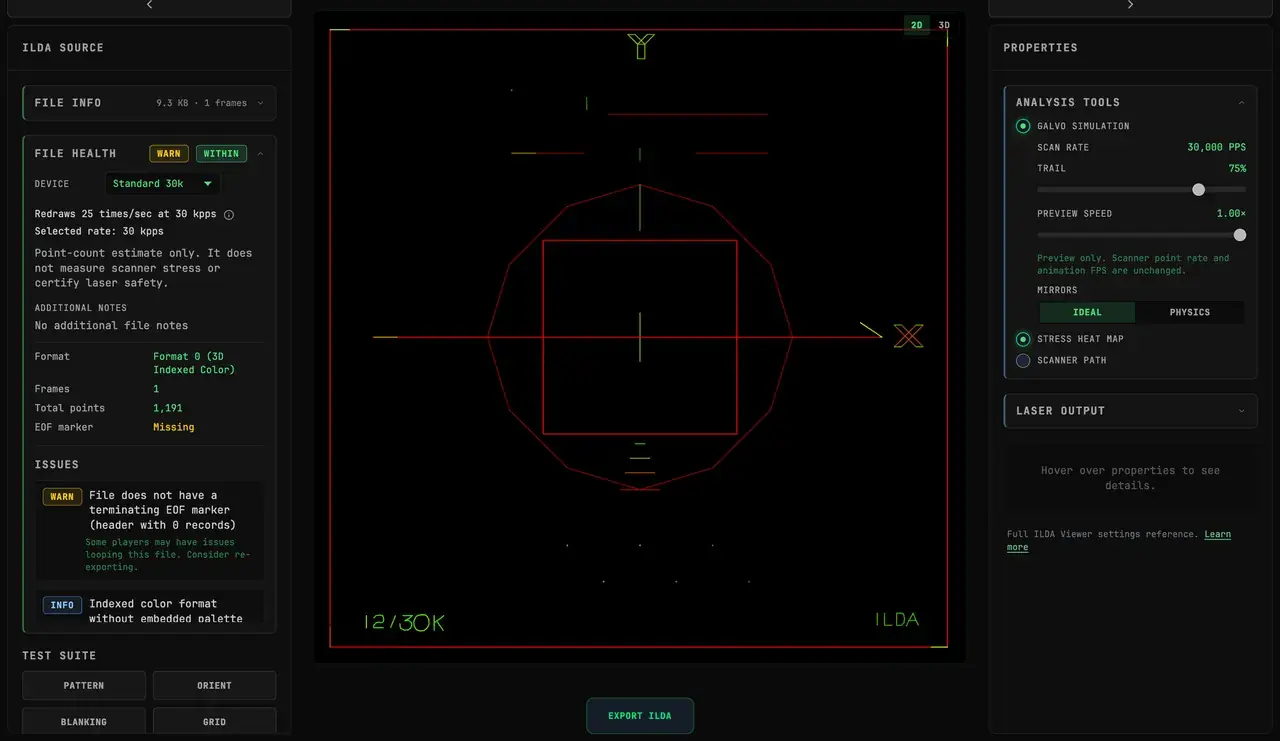The width and height of the screenshot is (1280, 741).
Task: Click right panel top chevron arrow
Action: [1130, 5]
